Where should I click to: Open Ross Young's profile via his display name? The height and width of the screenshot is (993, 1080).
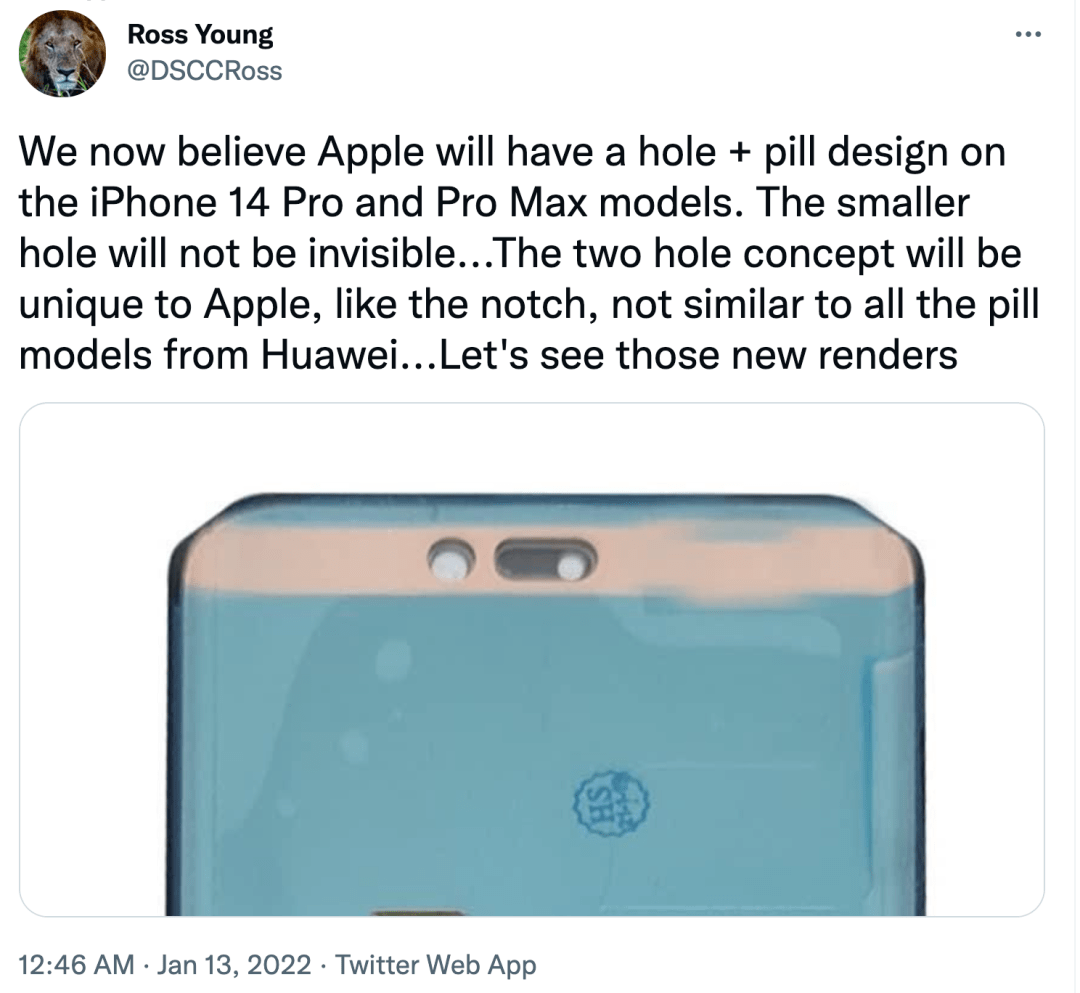click(x=199, y=33)
